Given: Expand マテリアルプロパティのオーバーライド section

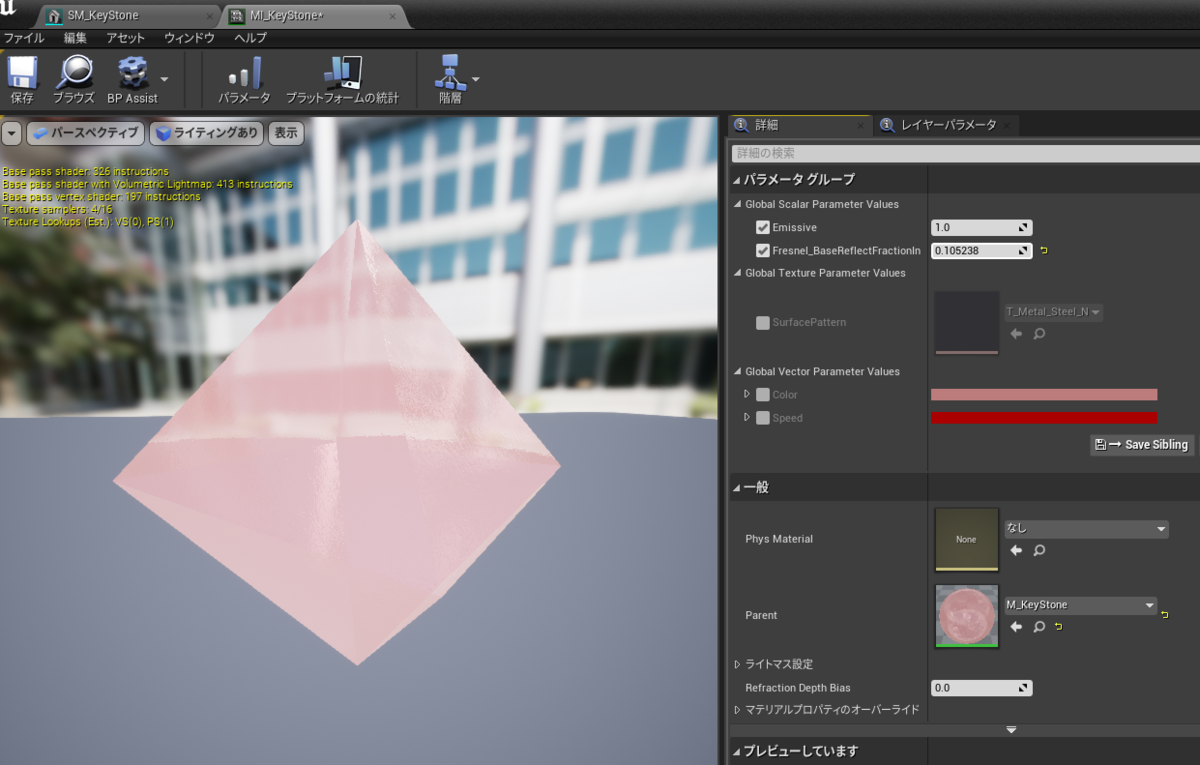Looking at the screenshot, I should click(737, 710).
